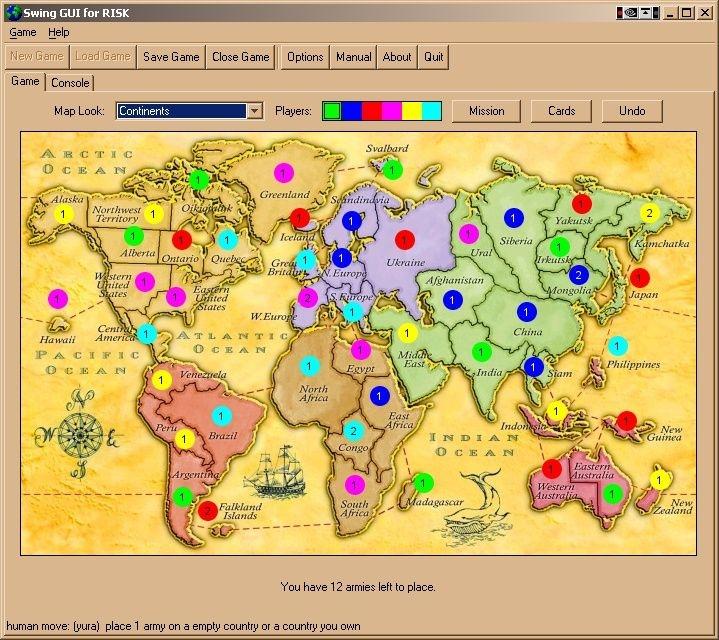The image size is (719, 640).
Task: Select the yellow army token on New Zealand
Action: coord(659,480)
